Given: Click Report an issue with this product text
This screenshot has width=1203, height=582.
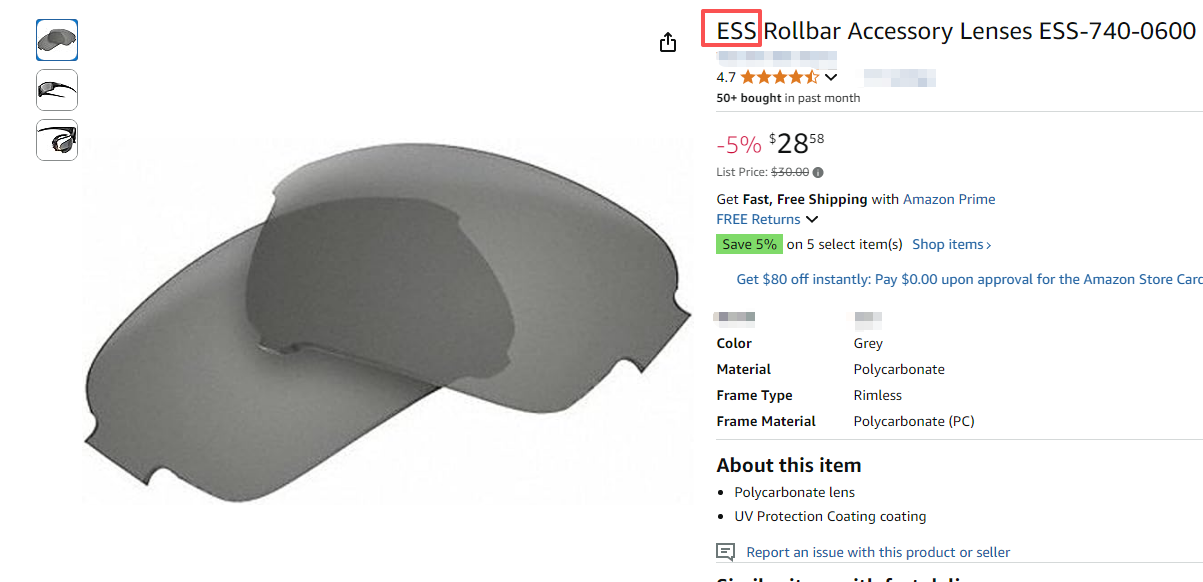Looking at the screenshot, I should pos(878,552).
